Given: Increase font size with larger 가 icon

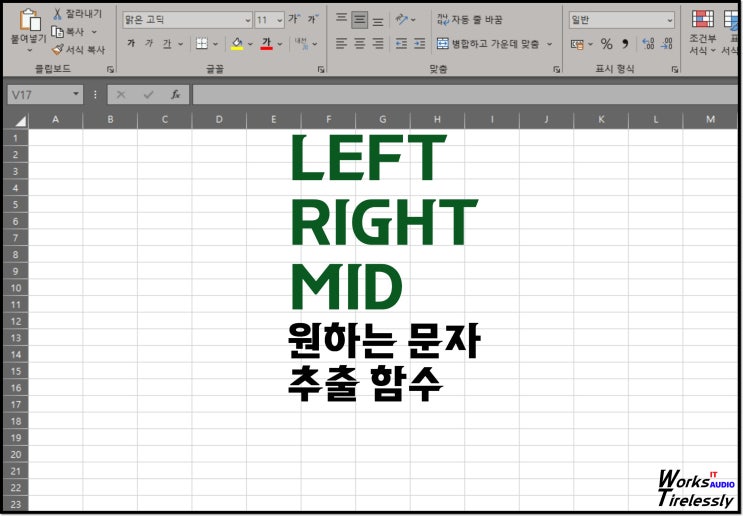Looking at the screenshot, I should point(294,19).
